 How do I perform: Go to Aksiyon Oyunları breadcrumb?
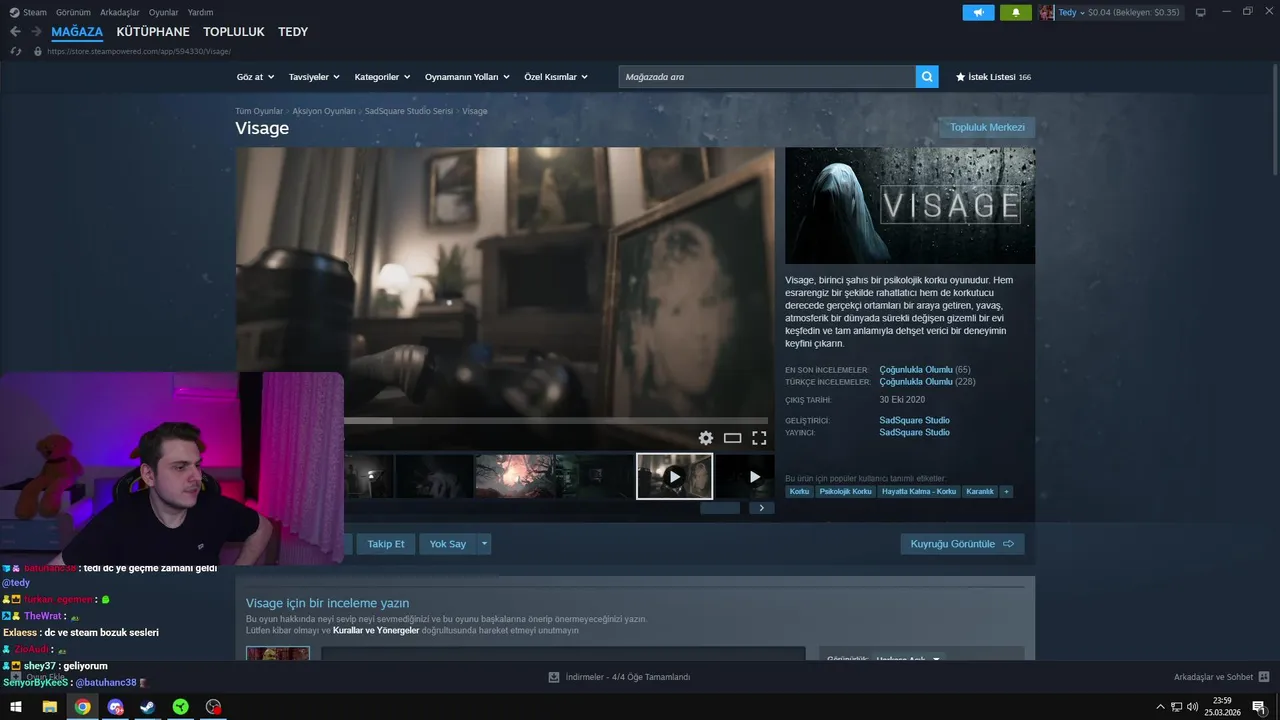click(x=324, y=111)
